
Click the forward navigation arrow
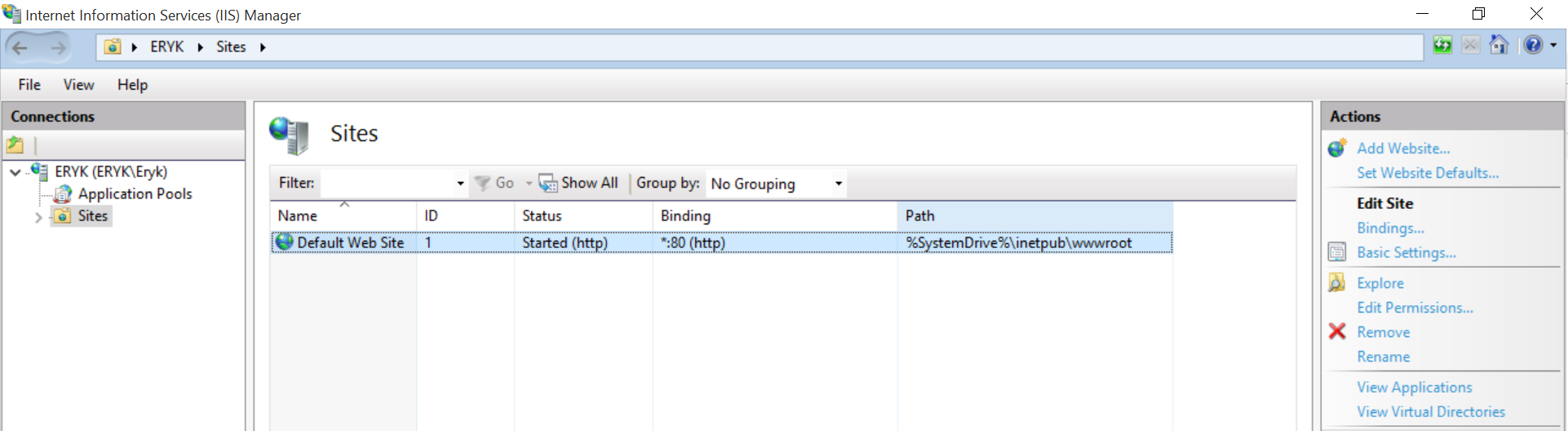[x=58, y=47]
